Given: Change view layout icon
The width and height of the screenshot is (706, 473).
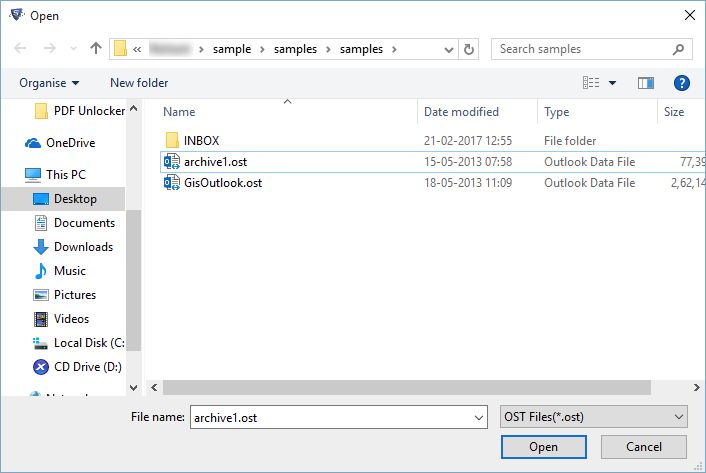Looking at the screenshot, I should (x=591, y=83).
